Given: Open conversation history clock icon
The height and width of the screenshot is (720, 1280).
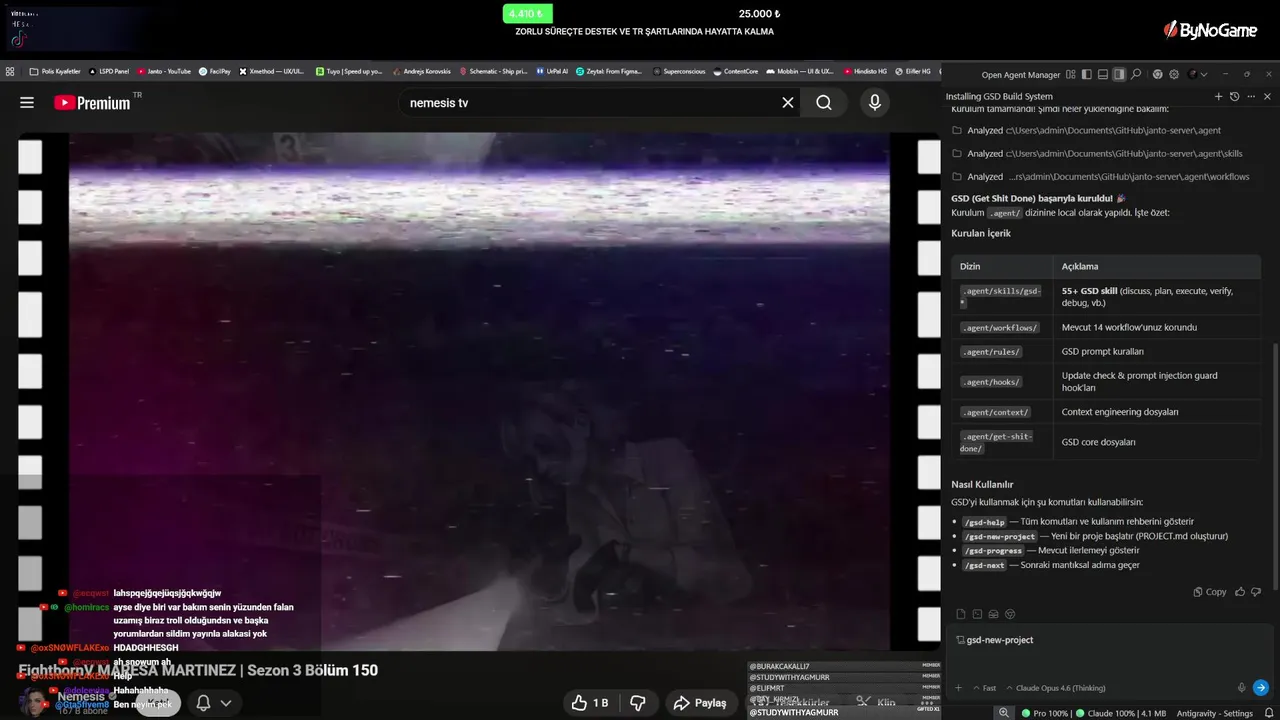Looking at the screenshot, I should pyautogui.click(x=1234, y=96).
